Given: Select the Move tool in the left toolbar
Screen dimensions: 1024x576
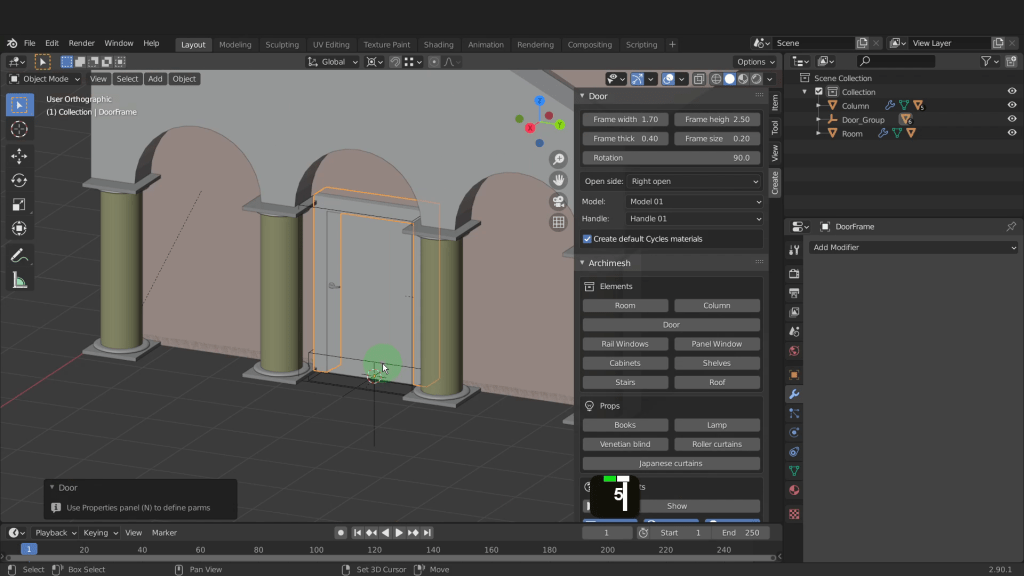Looking at the screenshot, I should [x=19, y=155].
